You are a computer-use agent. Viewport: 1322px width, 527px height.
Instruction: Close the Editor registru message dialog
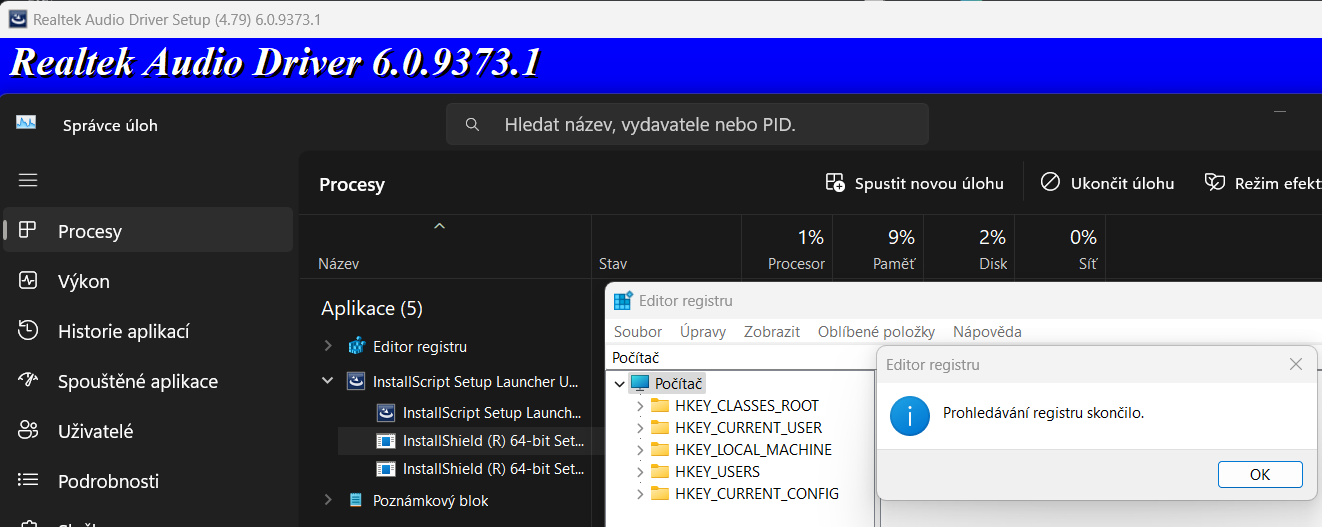click(1295, 365)
